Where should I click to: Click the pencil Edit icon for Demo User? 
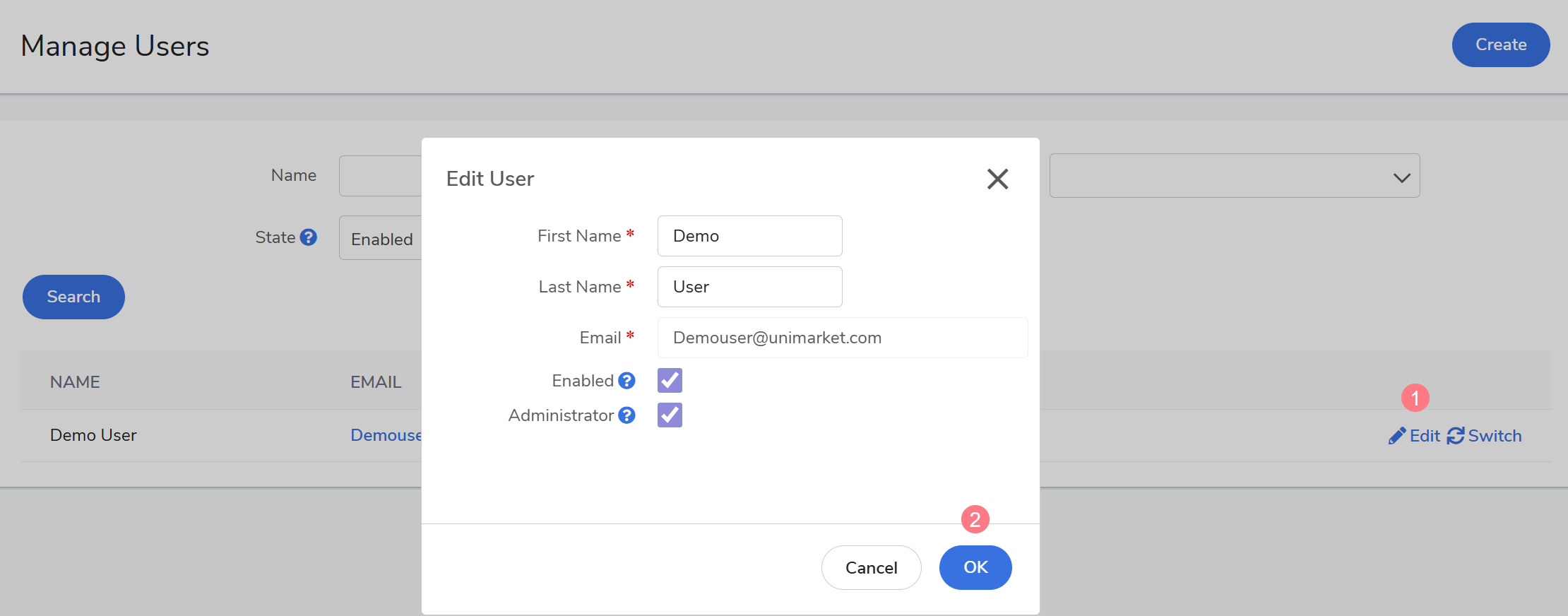click(x=1396, y=436)
